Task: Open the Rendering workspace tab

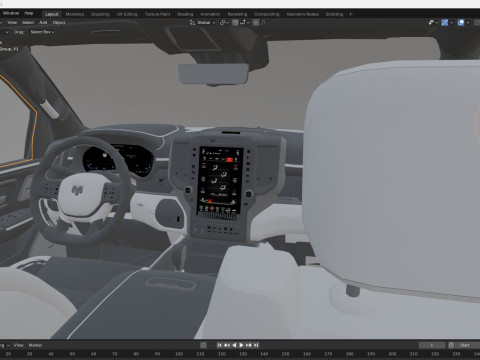Action: click(x=237, y=14)
